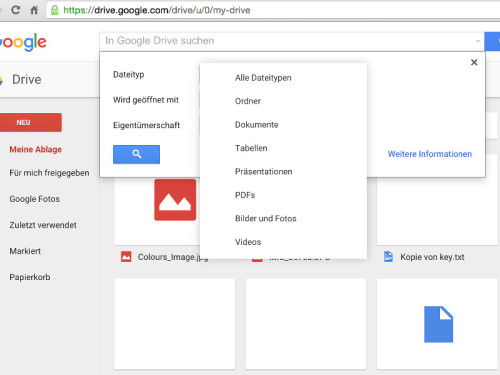The width and height of the screenshot is (500, 375).
Task: Show 'Zuletzt verwendet' files
Action: (x=43, y=225)
